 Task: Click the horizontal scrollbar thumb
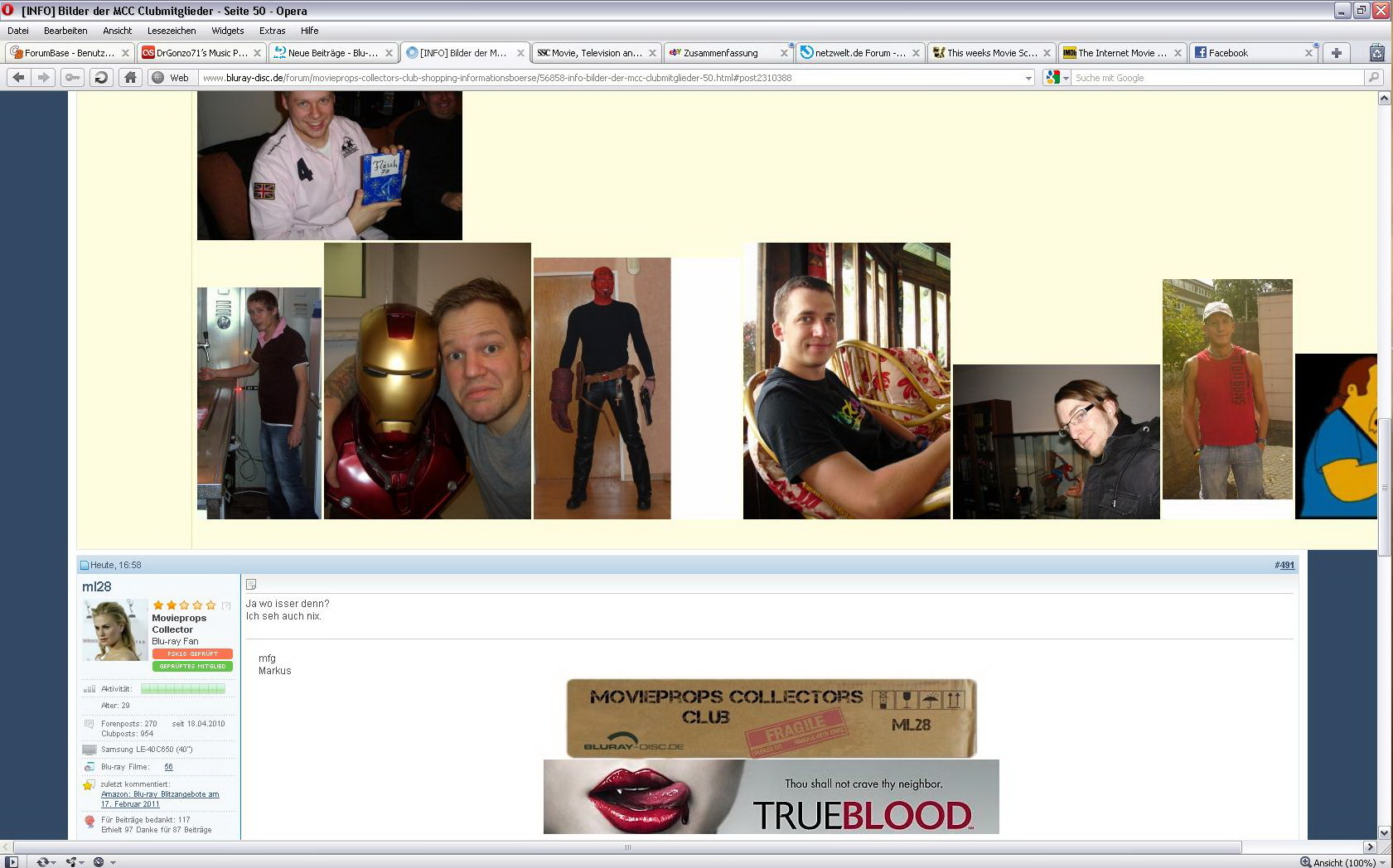pos(626,846)
